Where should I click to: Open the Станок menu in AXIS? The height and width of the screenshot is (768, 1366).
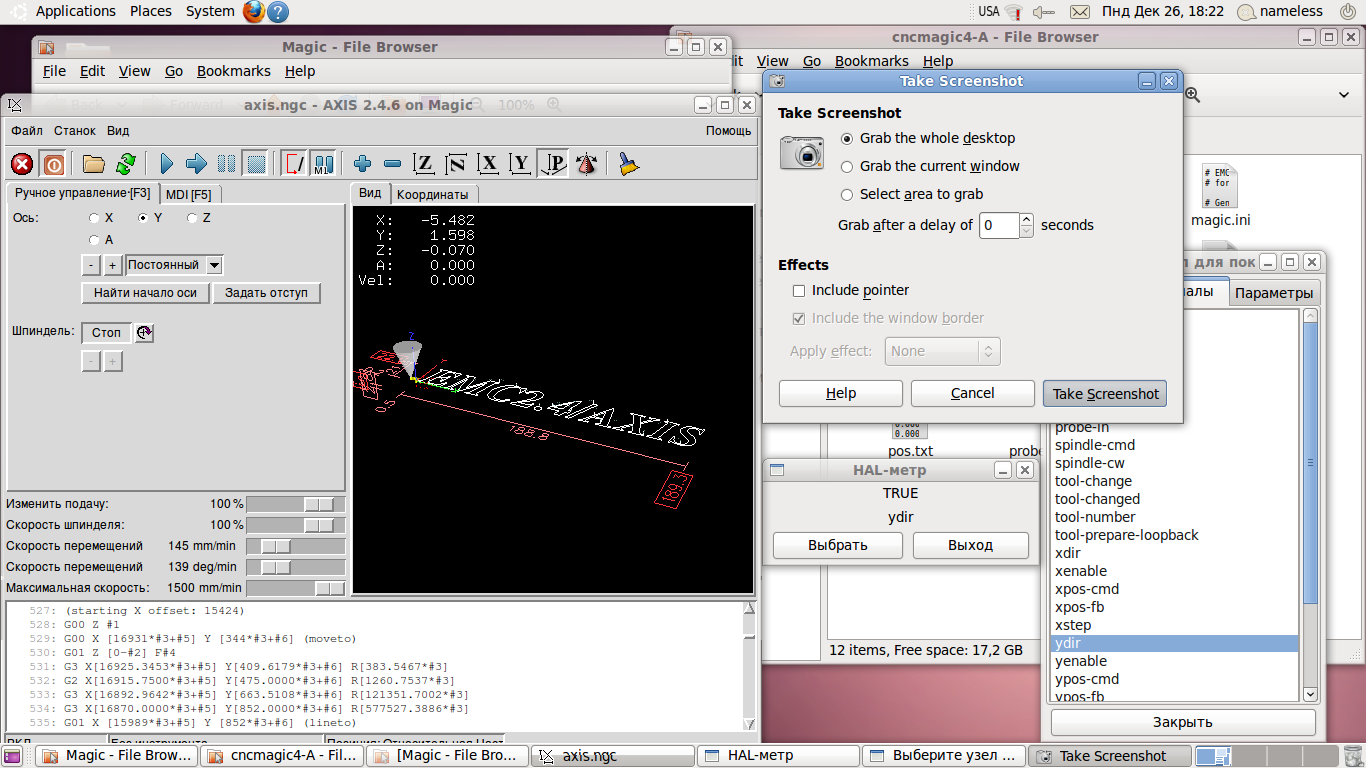coord(75,131)
